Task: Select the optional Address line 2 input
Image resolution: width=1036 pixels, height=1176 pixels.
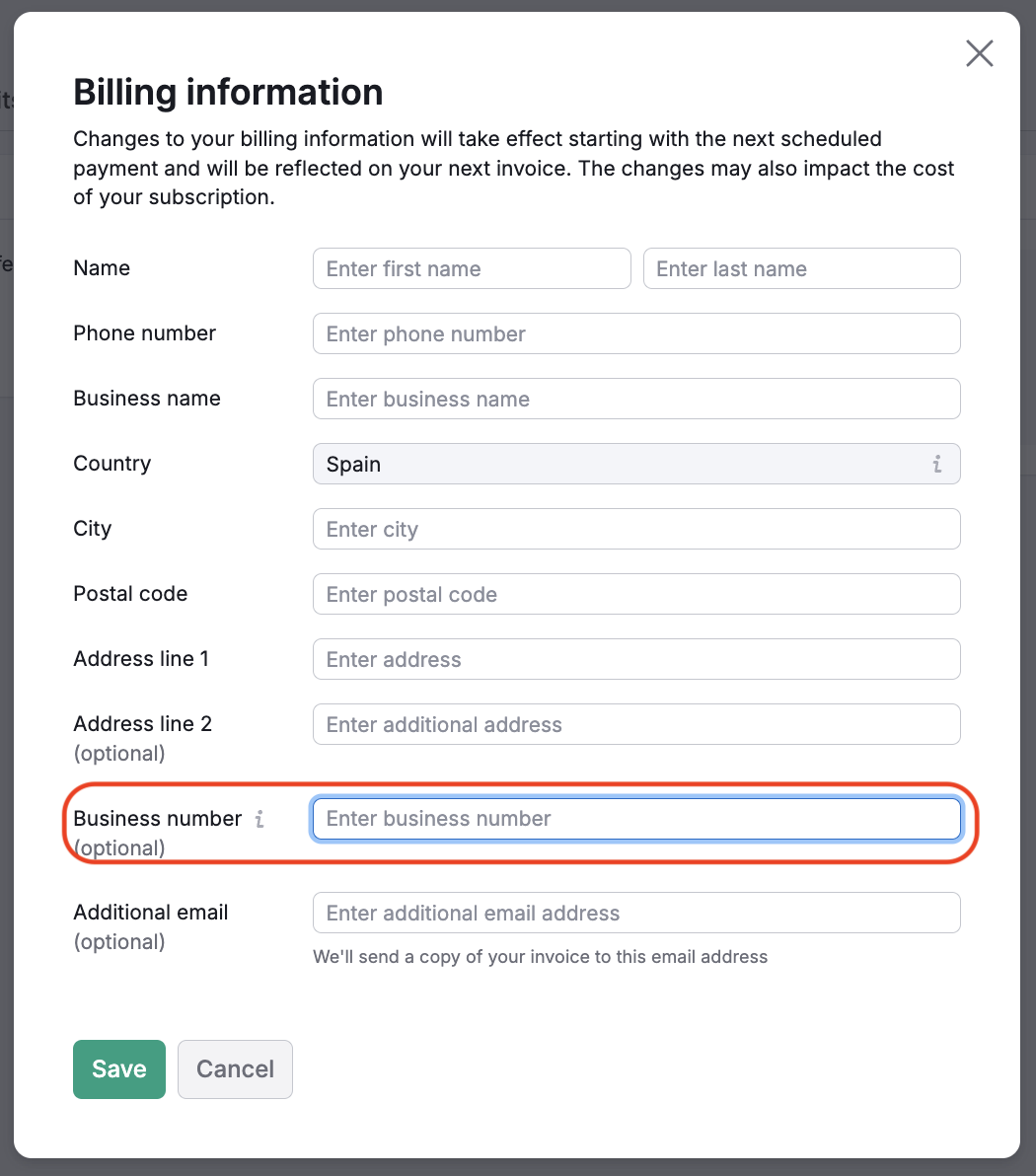Action: (636, 724)
